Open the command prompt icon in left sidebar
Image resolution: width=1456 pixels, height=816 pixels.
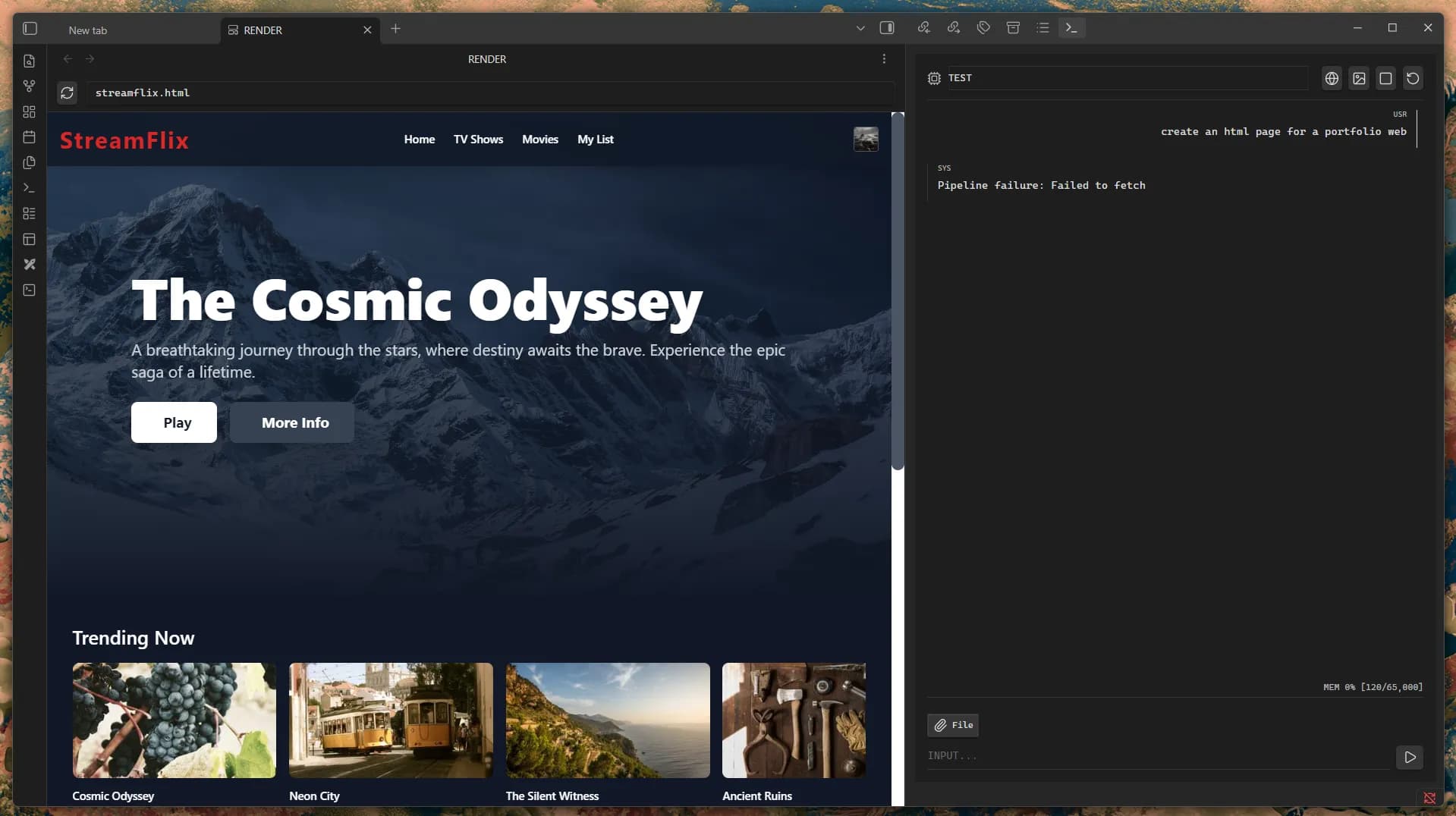tap(30, 188)
